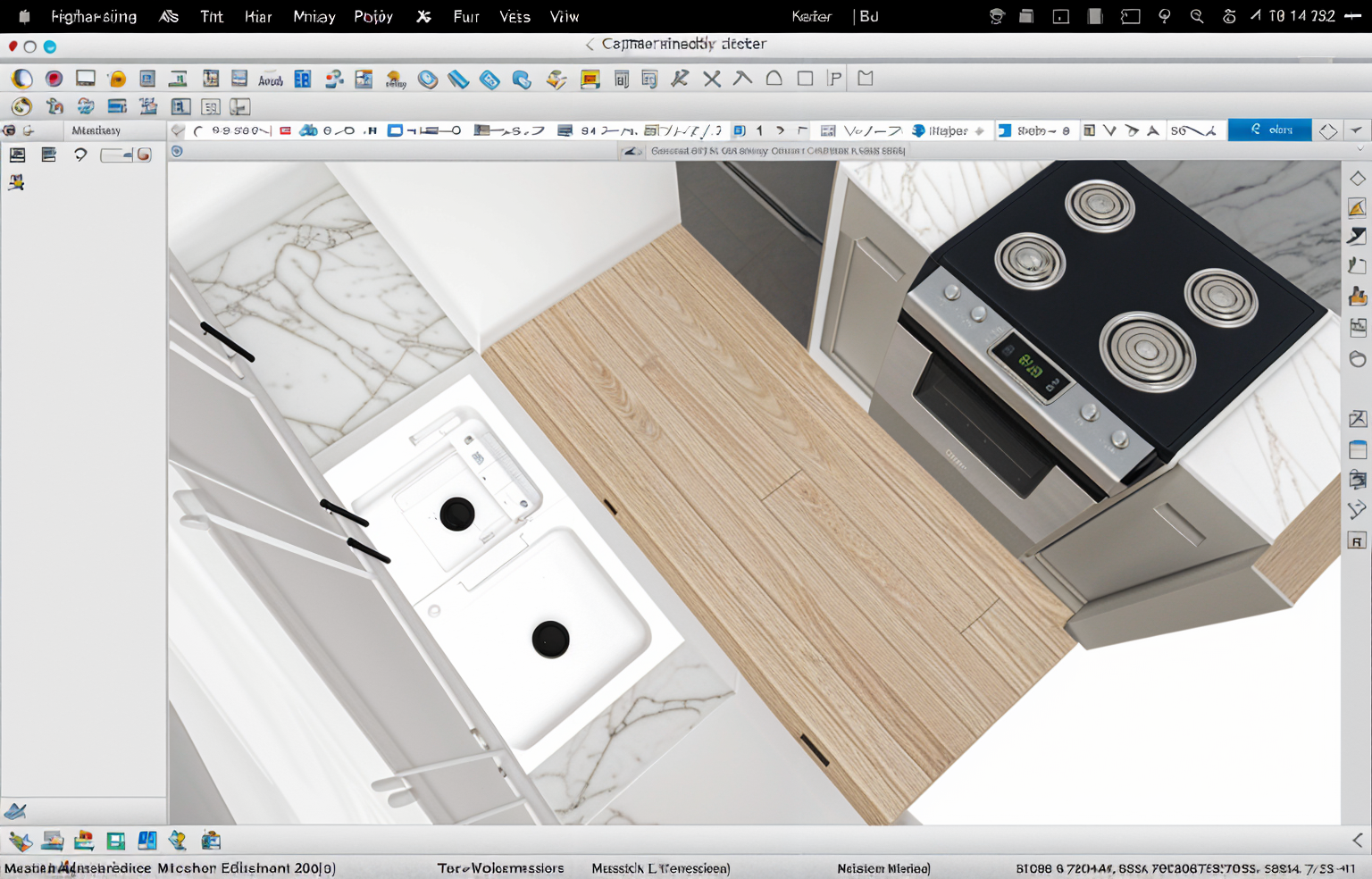This screenshot has width=1372, height=879.
Task: Click the green square icon in bottom toolbar
Action: coord(115,841)
